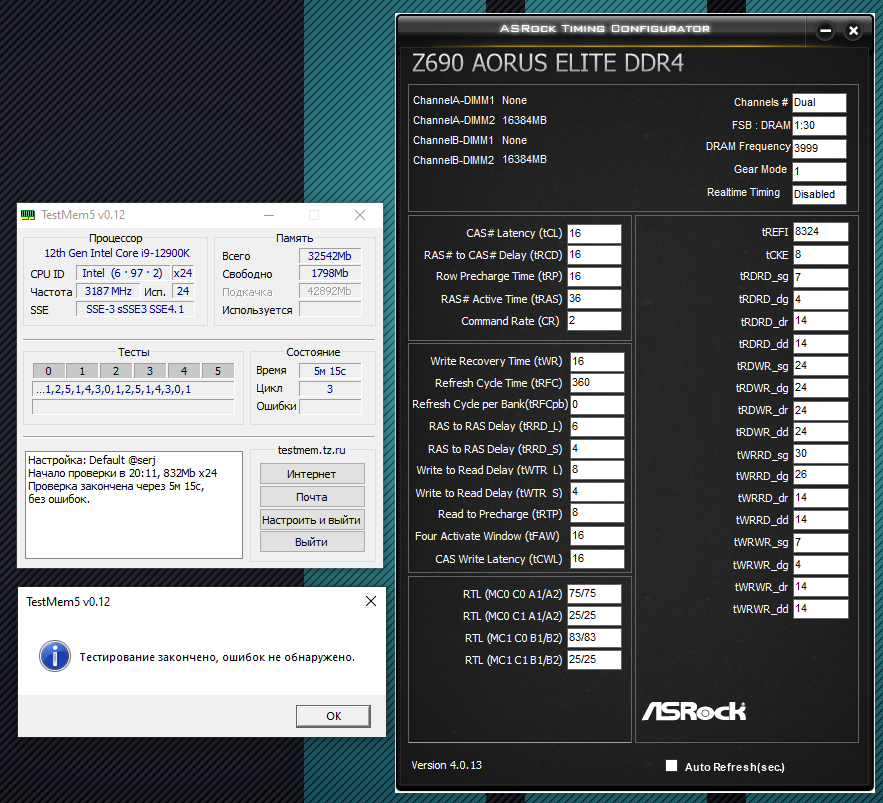The height and width of the screenshot is (803, 883).
Task: Click the Write Recovery Time (tWR) field
Action: pyautogui.click(x=597, y=362)
